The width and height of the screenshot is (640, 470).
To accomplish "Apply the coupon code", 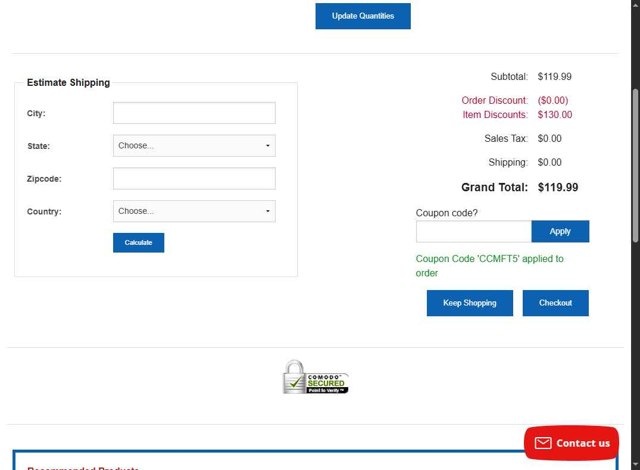I will 560,231.
